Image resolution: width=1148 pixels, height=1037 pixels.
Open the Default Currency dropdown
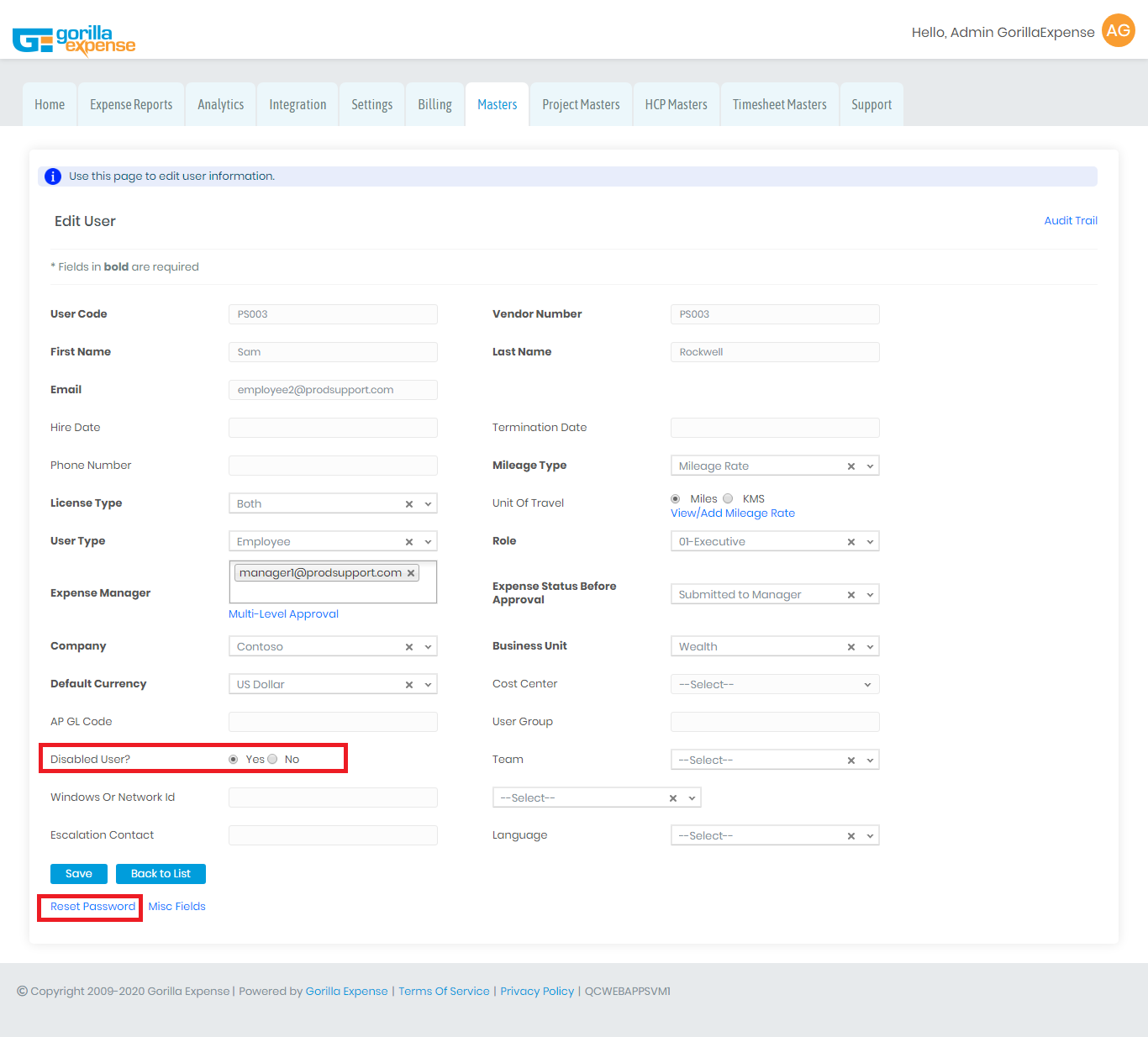click(x=428, y=685)
